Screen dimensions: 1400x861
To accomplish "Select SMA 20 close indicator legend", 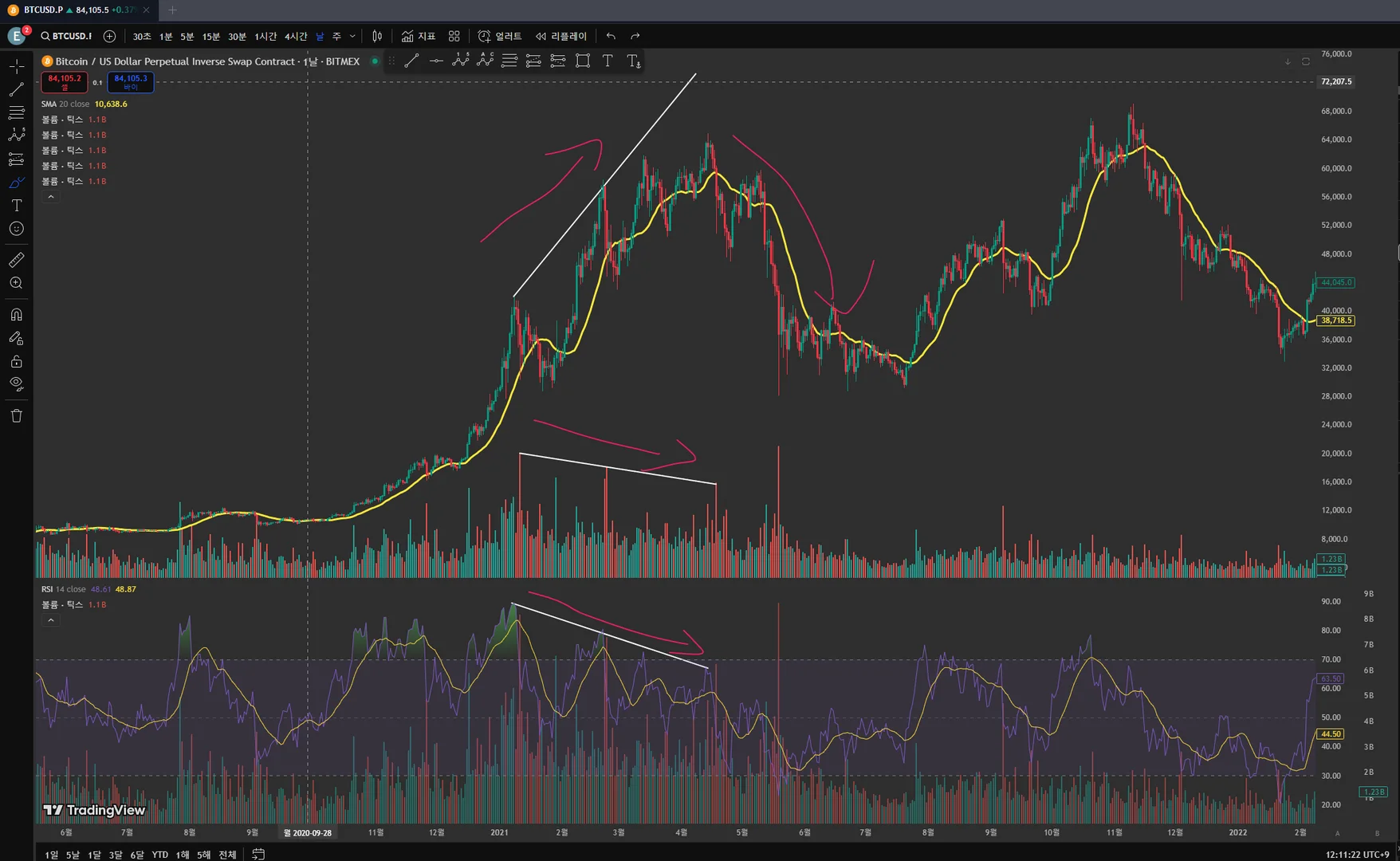I will tap(65, 104).
